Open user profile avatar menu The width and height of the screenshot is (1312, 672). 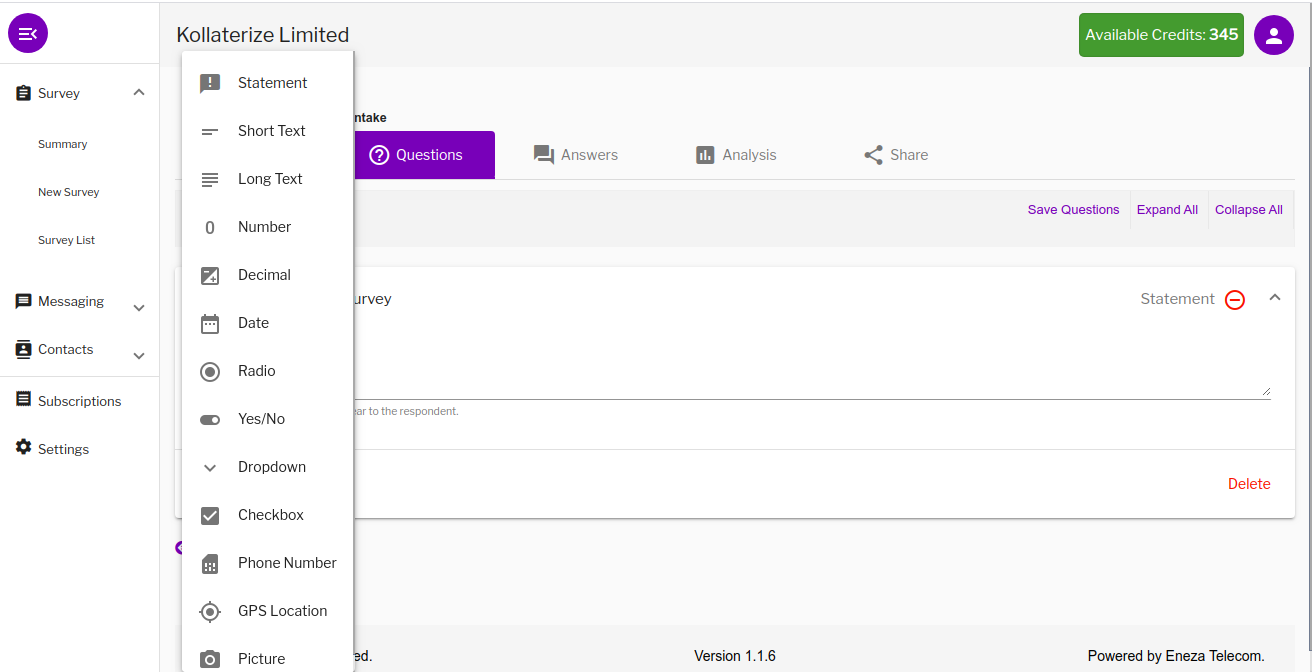pyautogui.click(x=1273, y=35)
